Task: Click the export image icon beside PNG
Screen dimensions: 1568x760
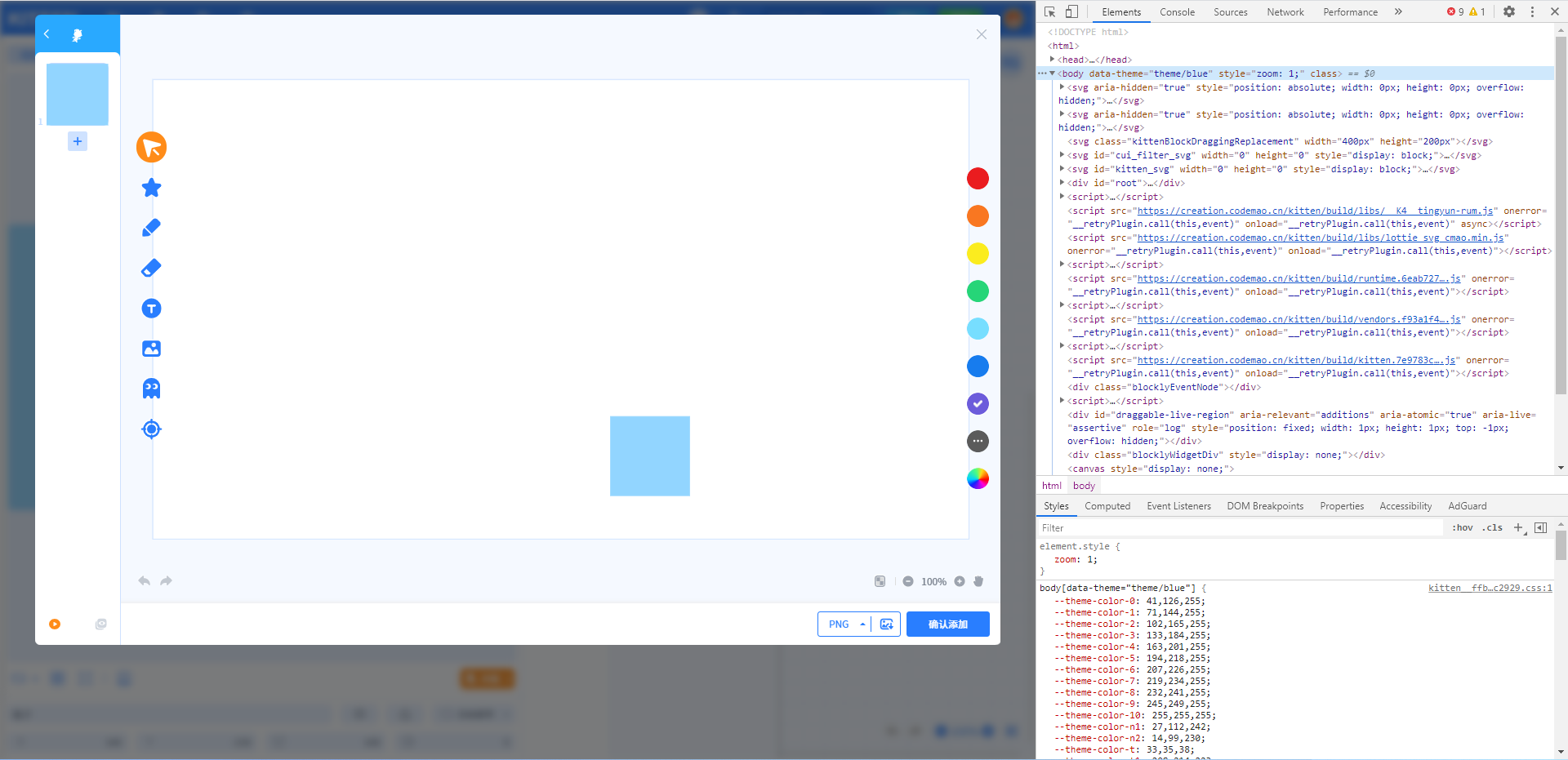Action: pyautogui.click(x=886, y=624)
